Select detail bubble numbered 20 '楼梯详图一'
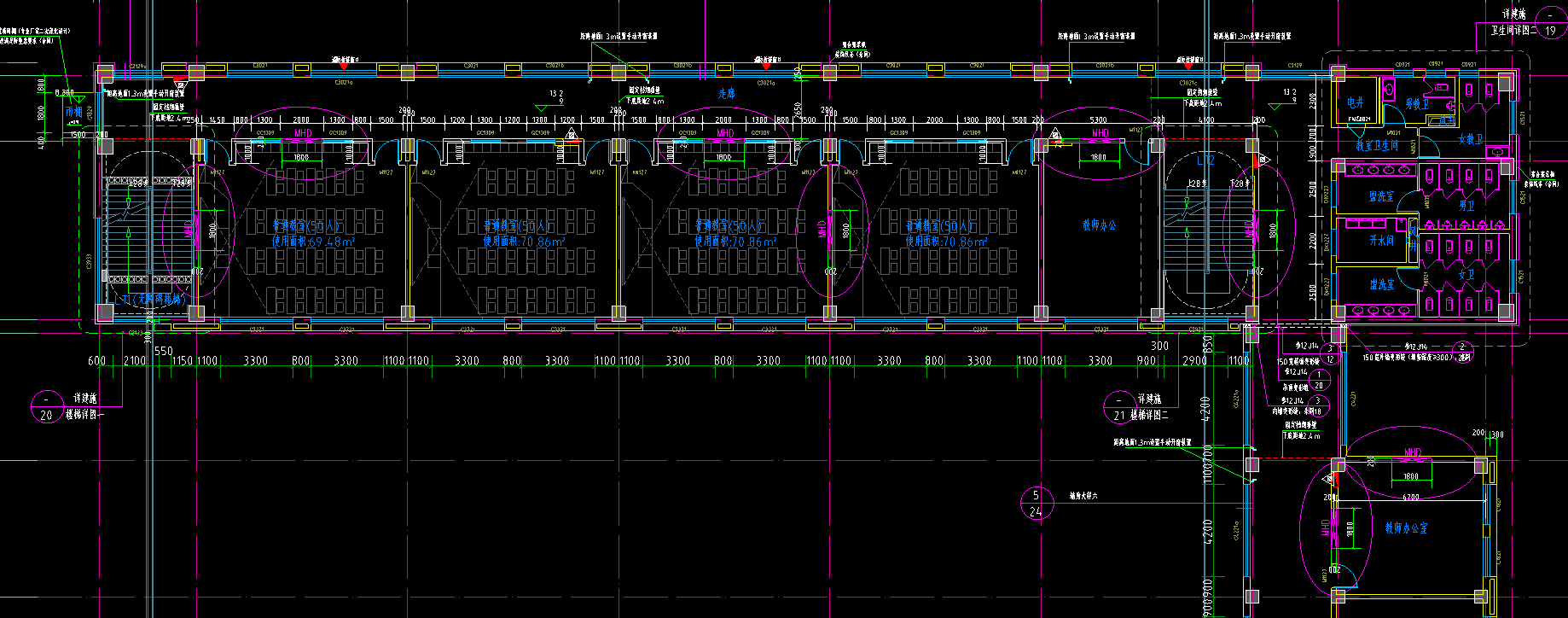 (x=46, y=407)
